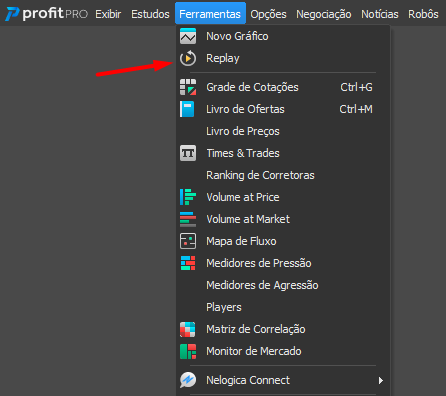This screenshot has height=396, width=446.
Task: Click the Nelogica Connect chat bubble icon
Action: [188, 380]
